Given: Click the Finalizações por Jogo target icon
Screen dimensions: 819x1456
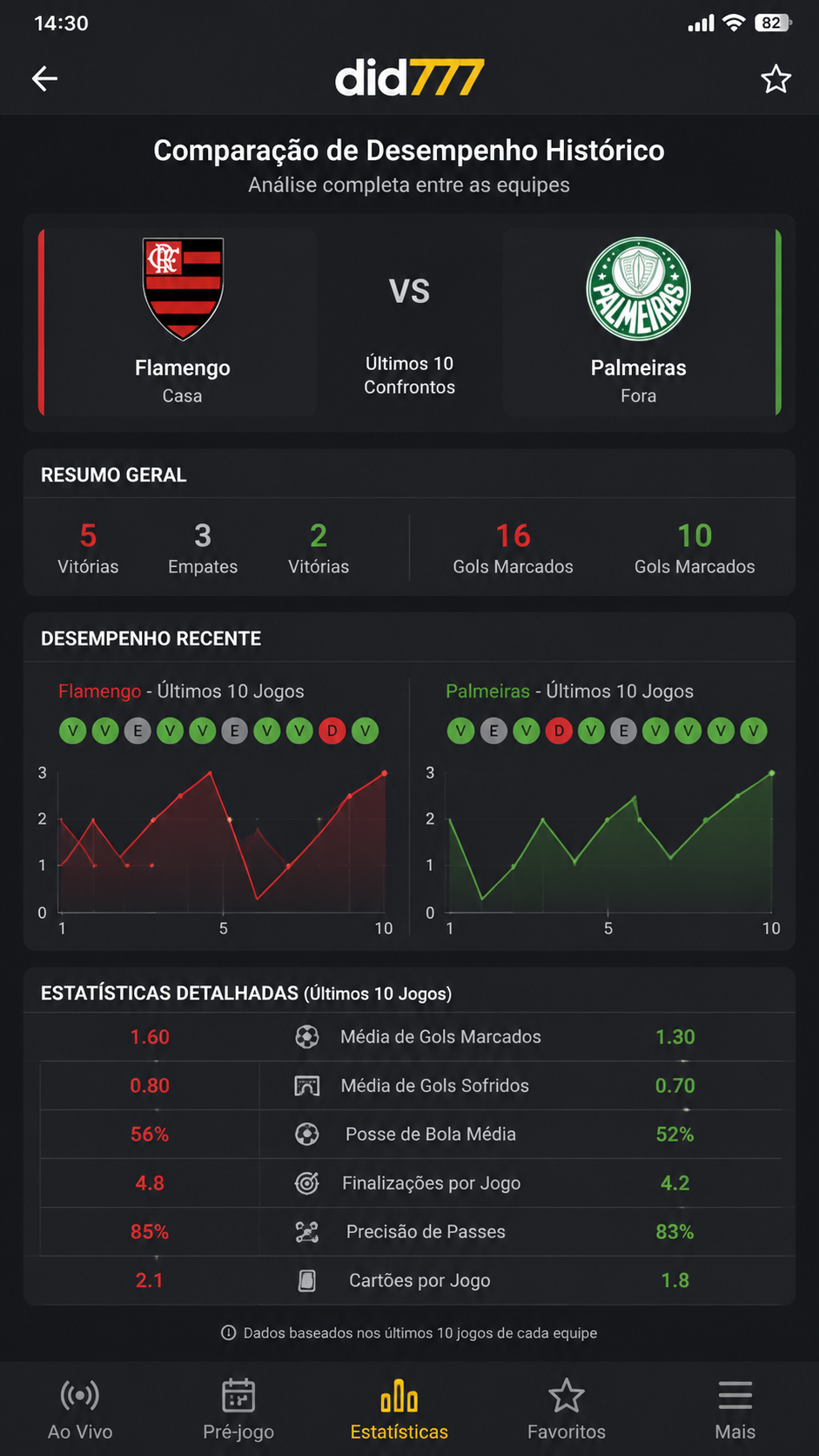Looking at the screenshot, I should pos(307,1183).
